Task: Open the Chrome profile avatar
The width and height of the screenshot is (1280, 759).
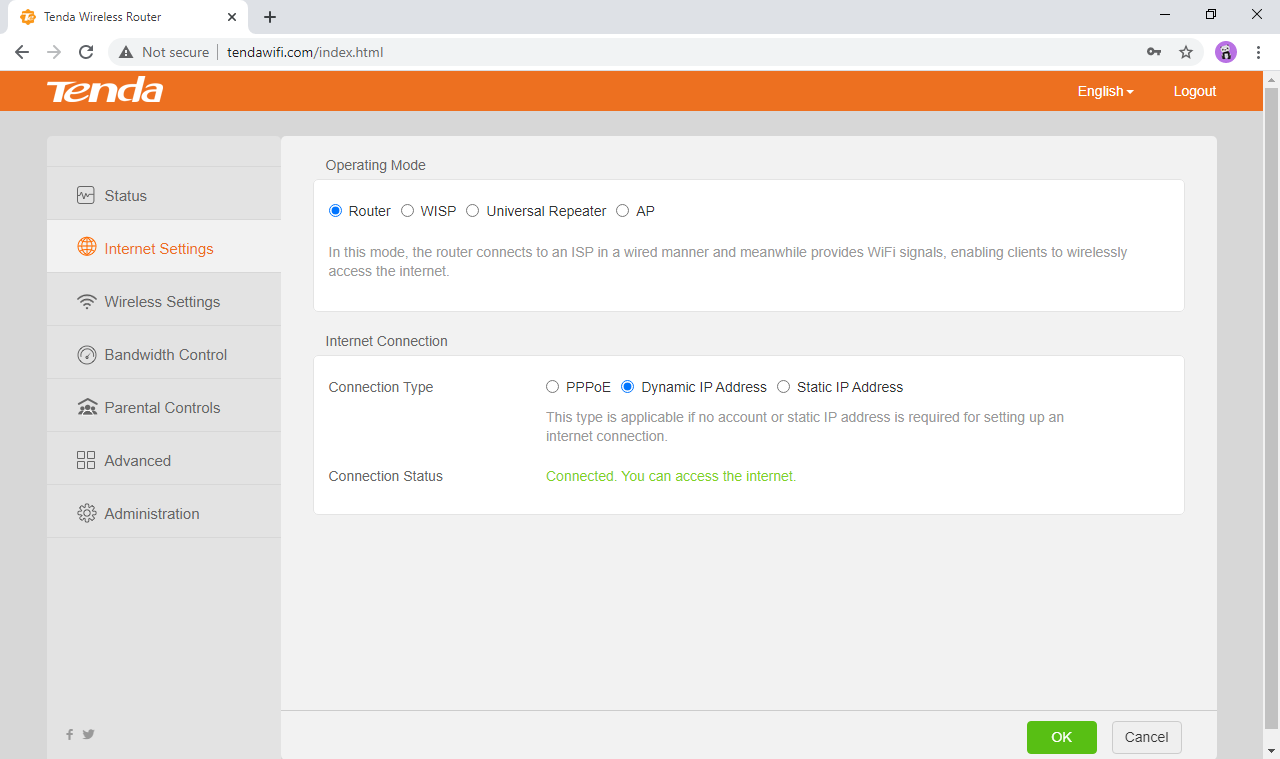Action: [1226, 52]
